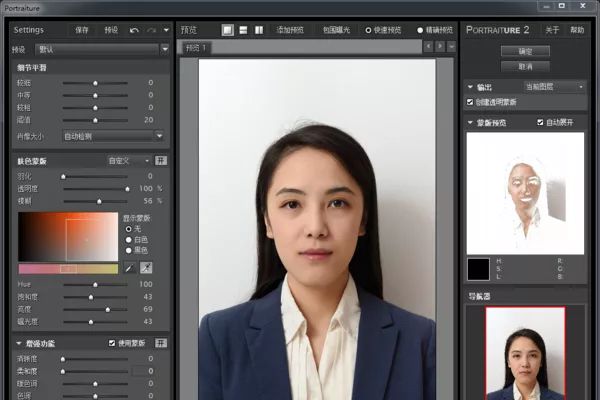Select the highlighted eyedropper add tool
This screenshot has width=600, height=400.
tap(146, 268)
